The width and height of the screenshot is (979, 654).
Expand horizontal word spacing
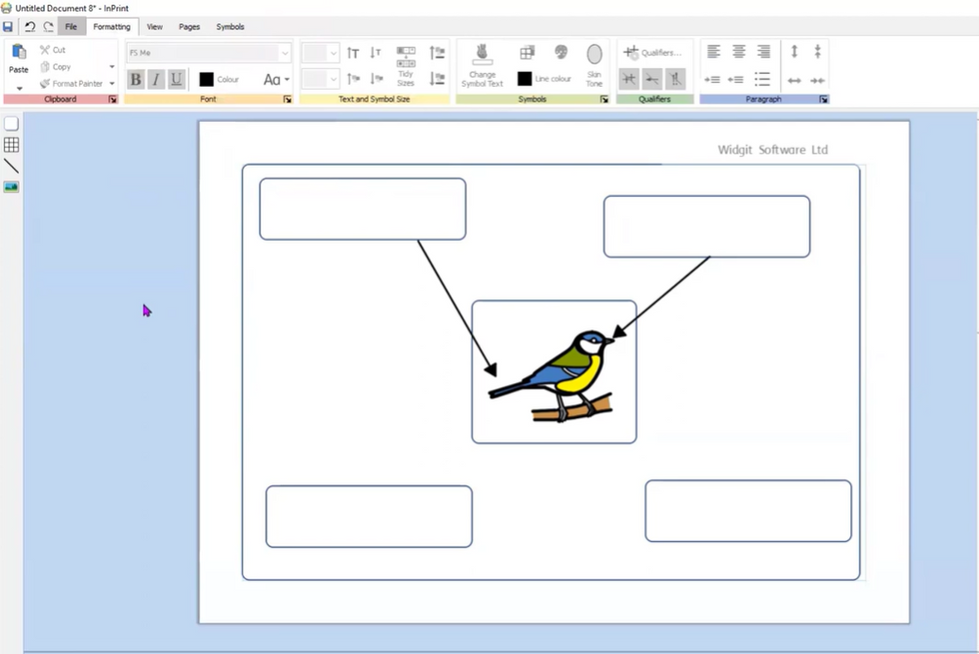click(794, 81)
